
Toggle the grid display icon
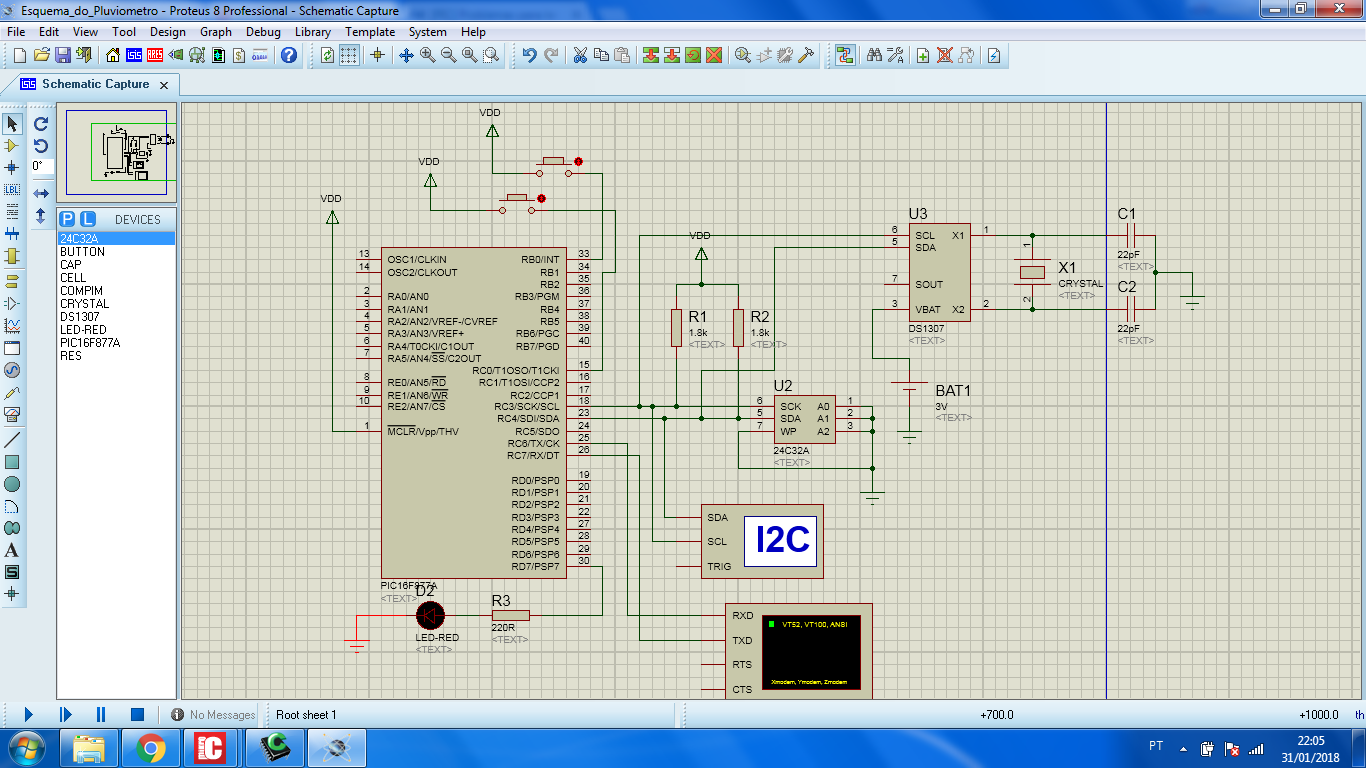point(348,55)
